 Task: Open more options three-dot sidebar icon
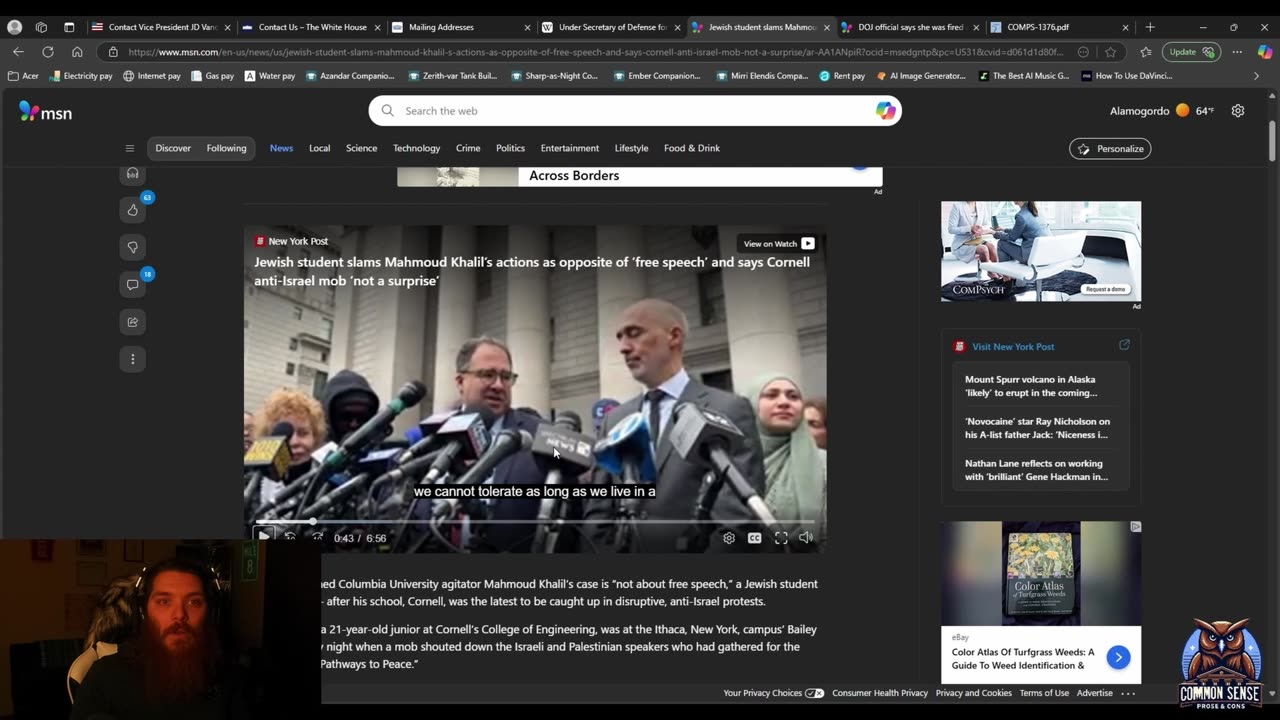point(132,359)
